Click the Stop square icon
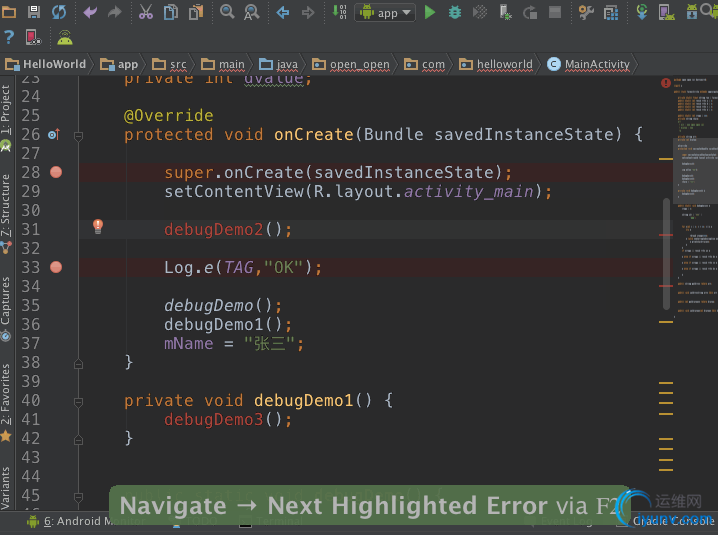This screenshot has width=718, height=535. pyautogui.click(x=555, y=12)
